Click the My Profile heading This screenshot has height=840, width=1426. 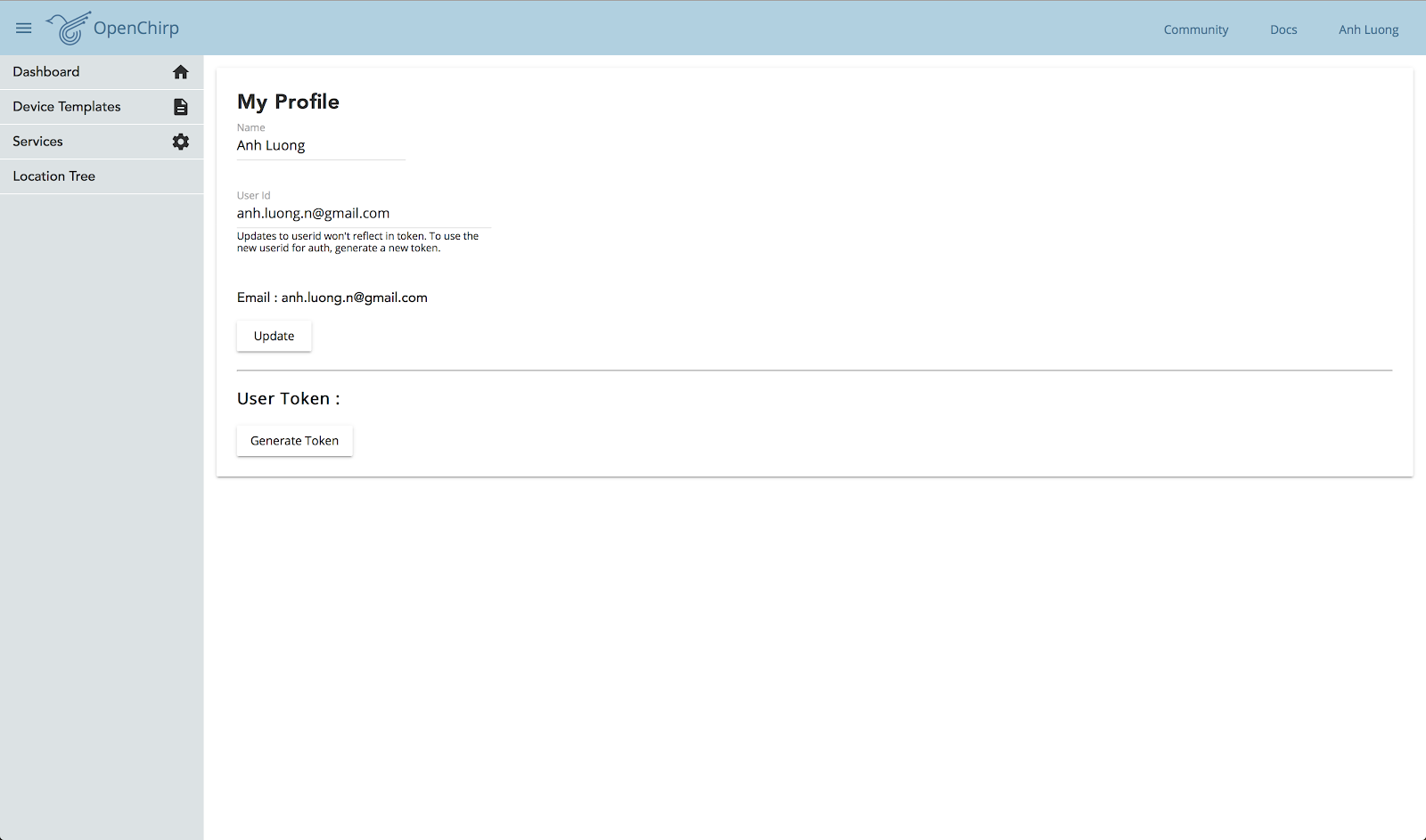(x=288, y=102)
